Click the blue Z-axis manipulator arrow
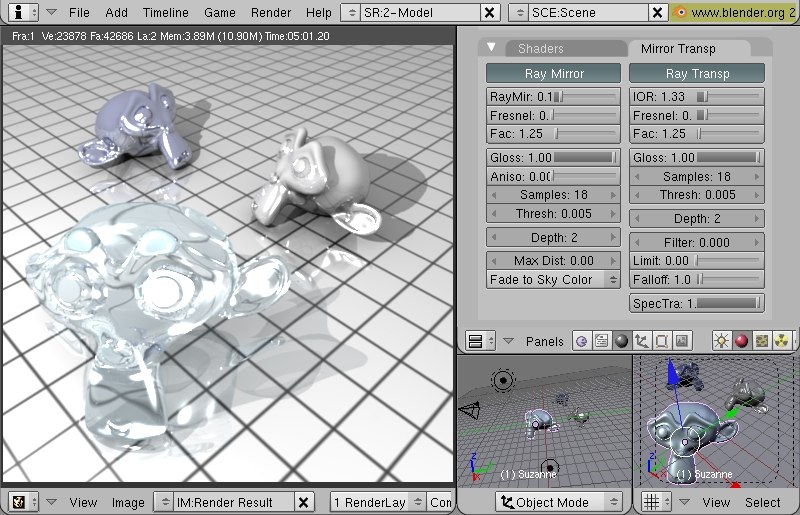Viewport: 800px width, 515px height. (673, 372)
